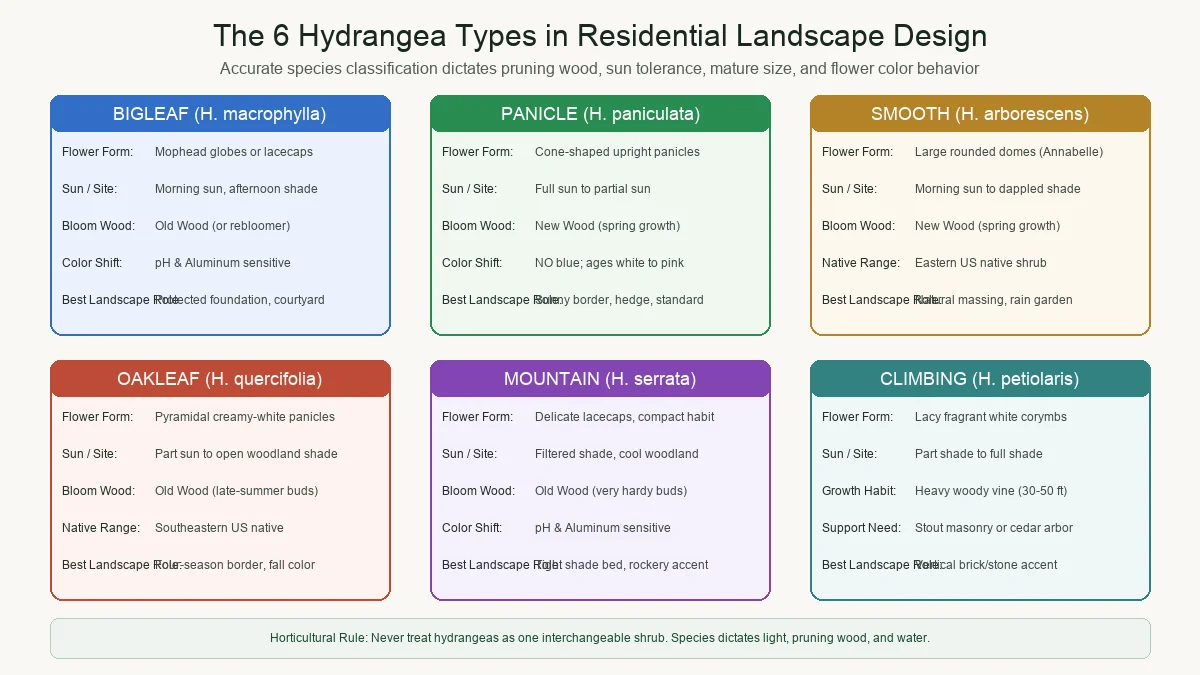Click the "Horticultural Rule" footer text
The image size is (1200, 675).
(600, 638)
